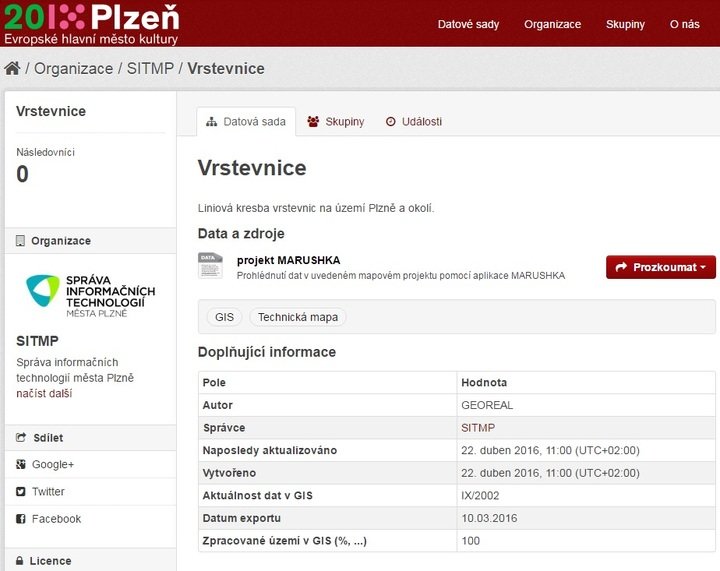Open Datové sady in top navigation
The width and height of the screenshot is (720, 571).
pyautogui.click(x=468, y=24)
